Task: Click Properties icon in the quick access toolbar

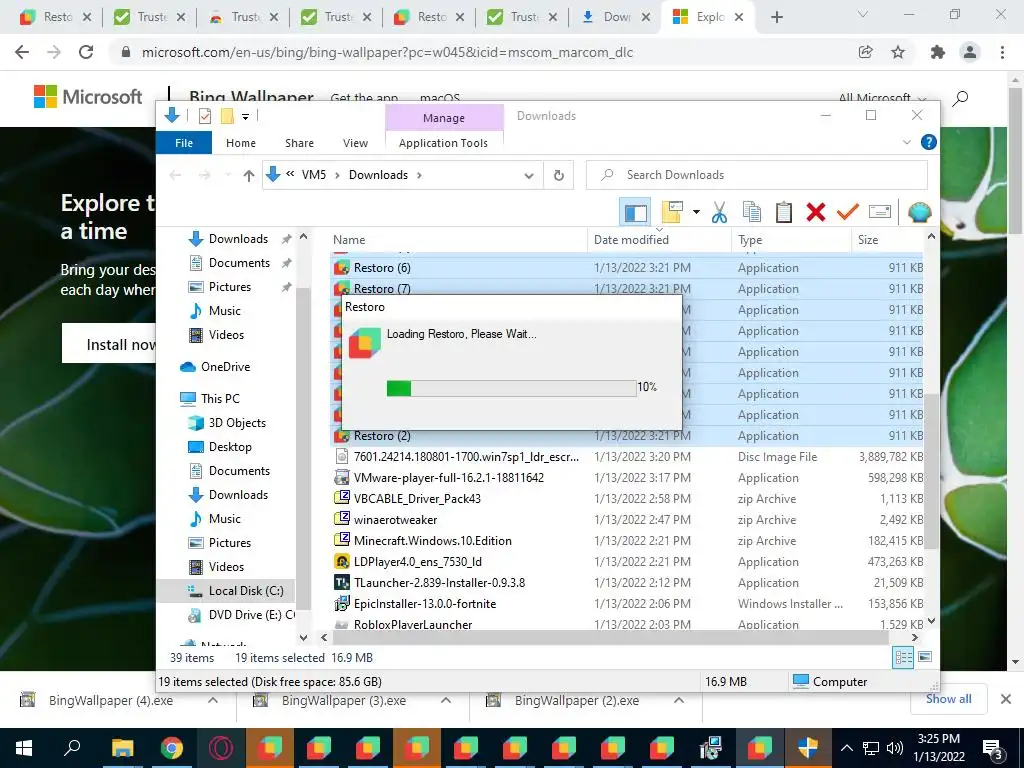Action: [205, 116]
